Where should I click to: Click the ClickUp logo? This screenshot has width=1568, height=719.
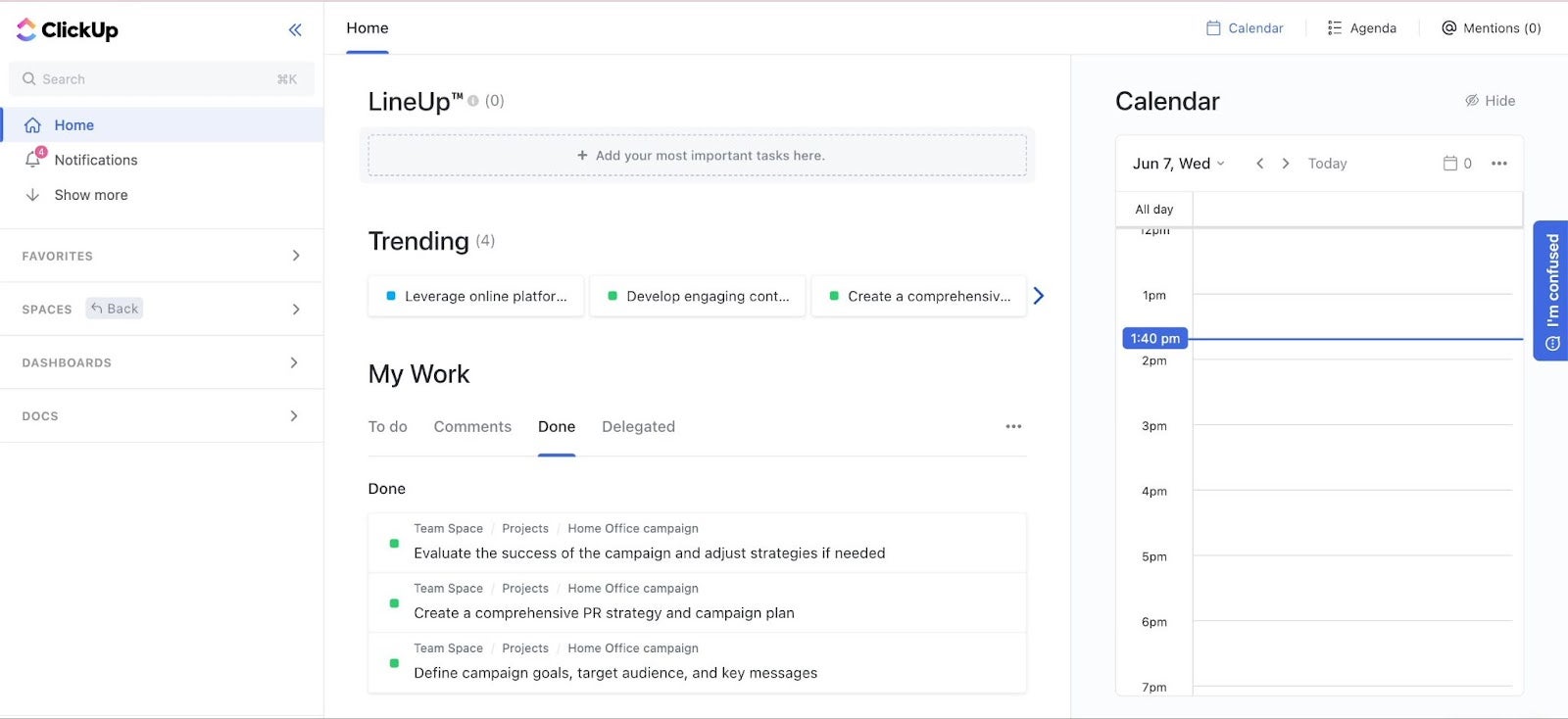tap(68, 30)
